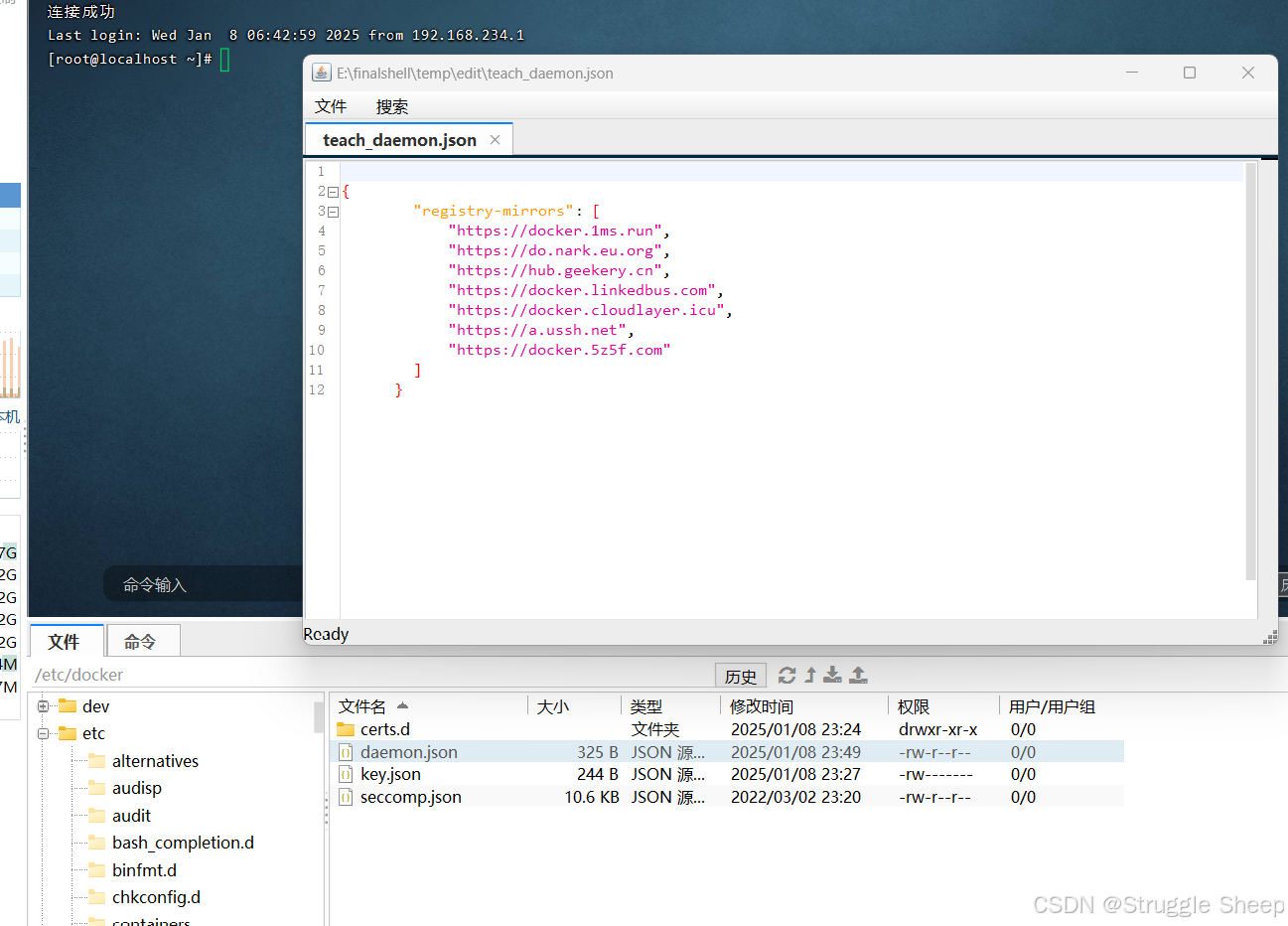Image resolution: width=1288 pixels, height=926 pixels.
Task: Click the download file icon
Action: [832, 676]
